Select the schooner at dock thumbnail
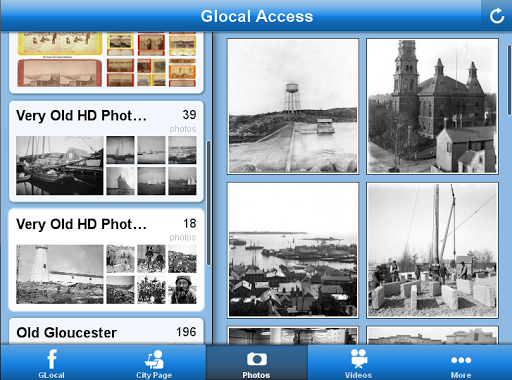Viewport: 512px width, 380px height. click(x=60, y=165)
